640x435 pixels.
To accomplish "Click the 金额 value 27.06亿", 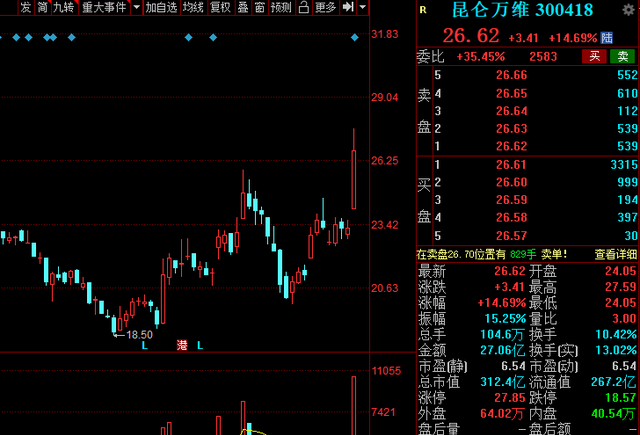I will [x=502, y=350].
